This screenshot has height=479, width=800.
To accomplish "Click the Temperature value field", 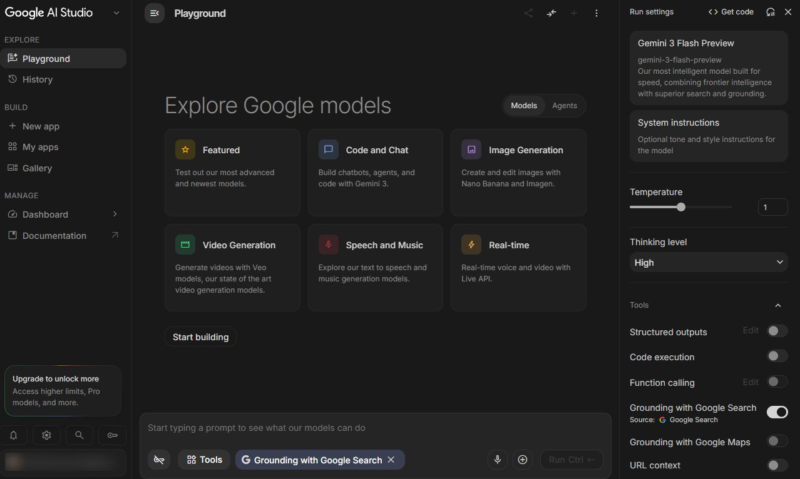I will (772, 207).
